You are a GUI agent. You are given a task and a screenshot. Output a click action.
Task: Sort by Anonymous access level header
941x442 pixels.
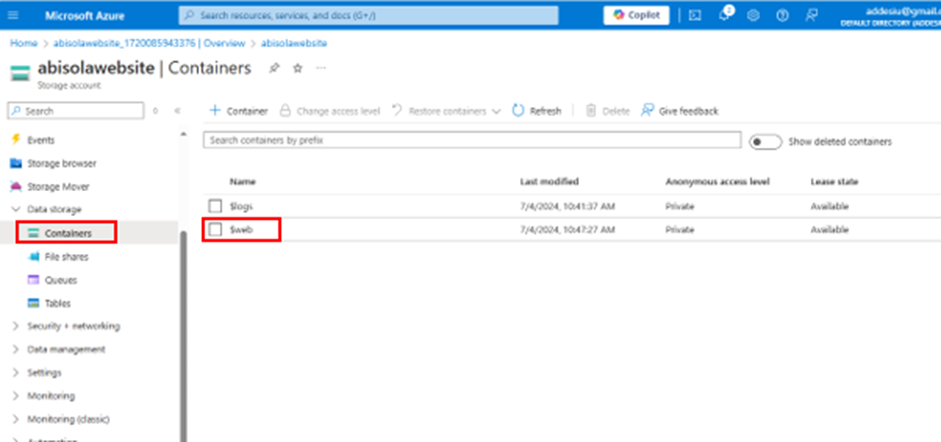pos(717,182)
